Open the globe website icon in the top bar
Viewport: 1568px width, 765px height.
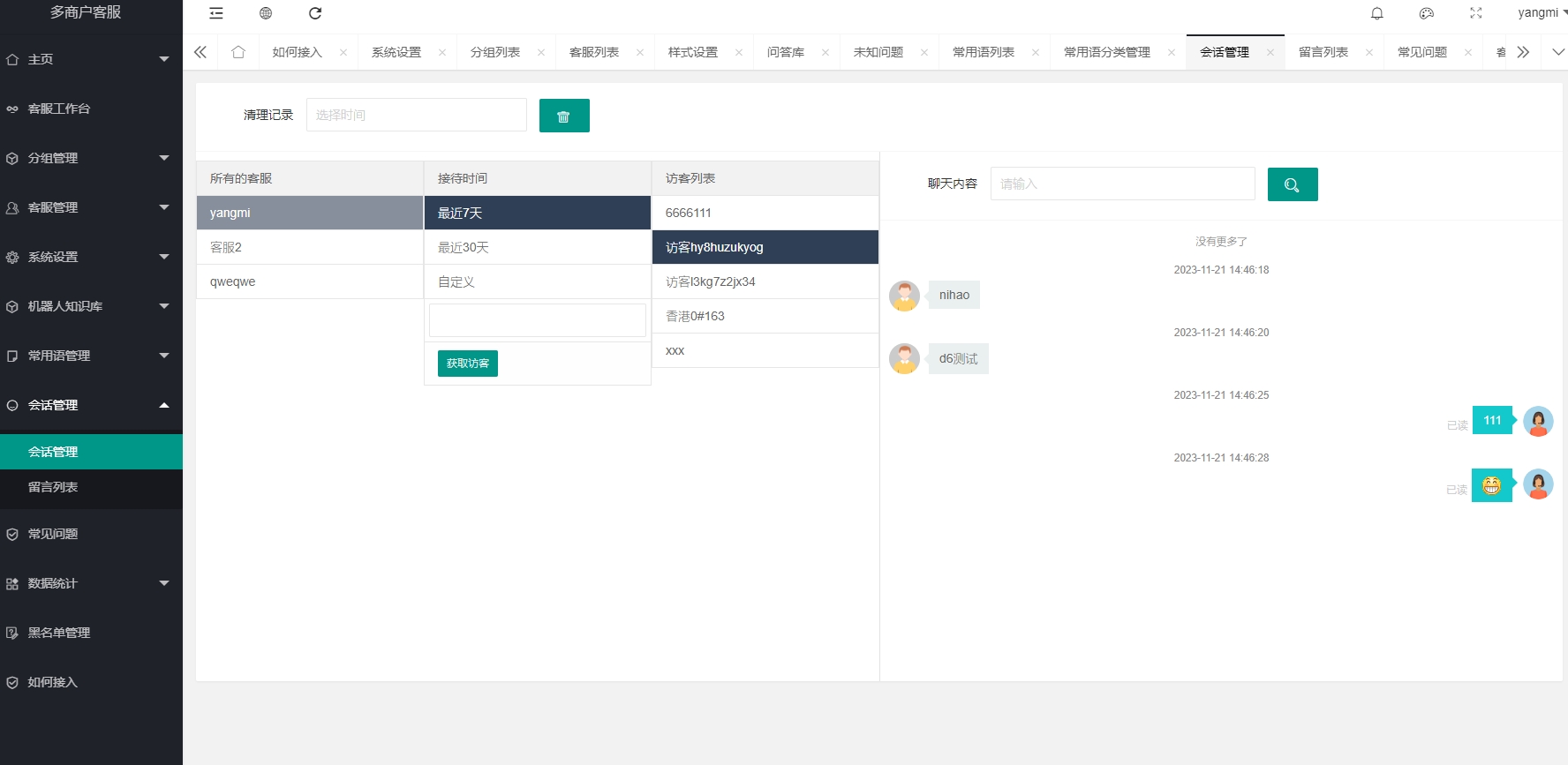(266, 13)
